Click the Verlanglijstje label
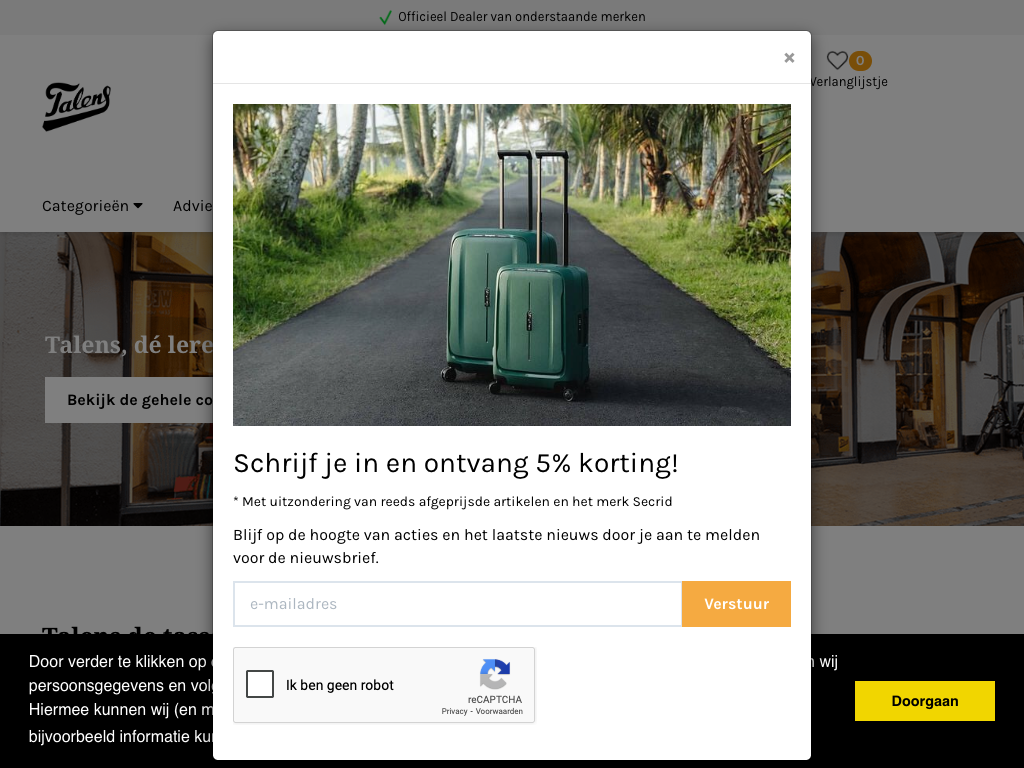This screenshot has height=768, width=1024. point(849,82)
